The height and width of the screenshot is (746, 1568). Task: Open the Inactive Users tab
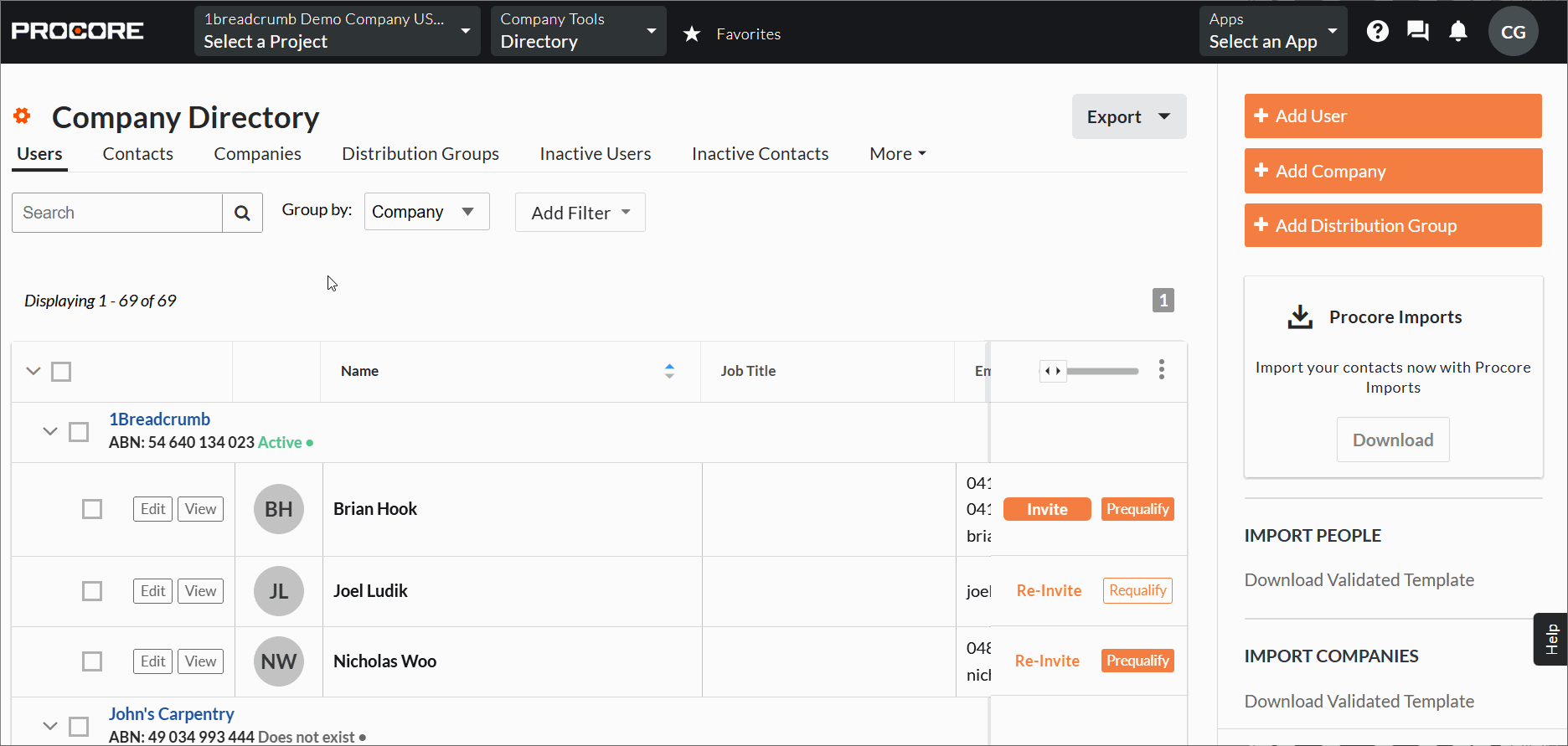[595, 154]
